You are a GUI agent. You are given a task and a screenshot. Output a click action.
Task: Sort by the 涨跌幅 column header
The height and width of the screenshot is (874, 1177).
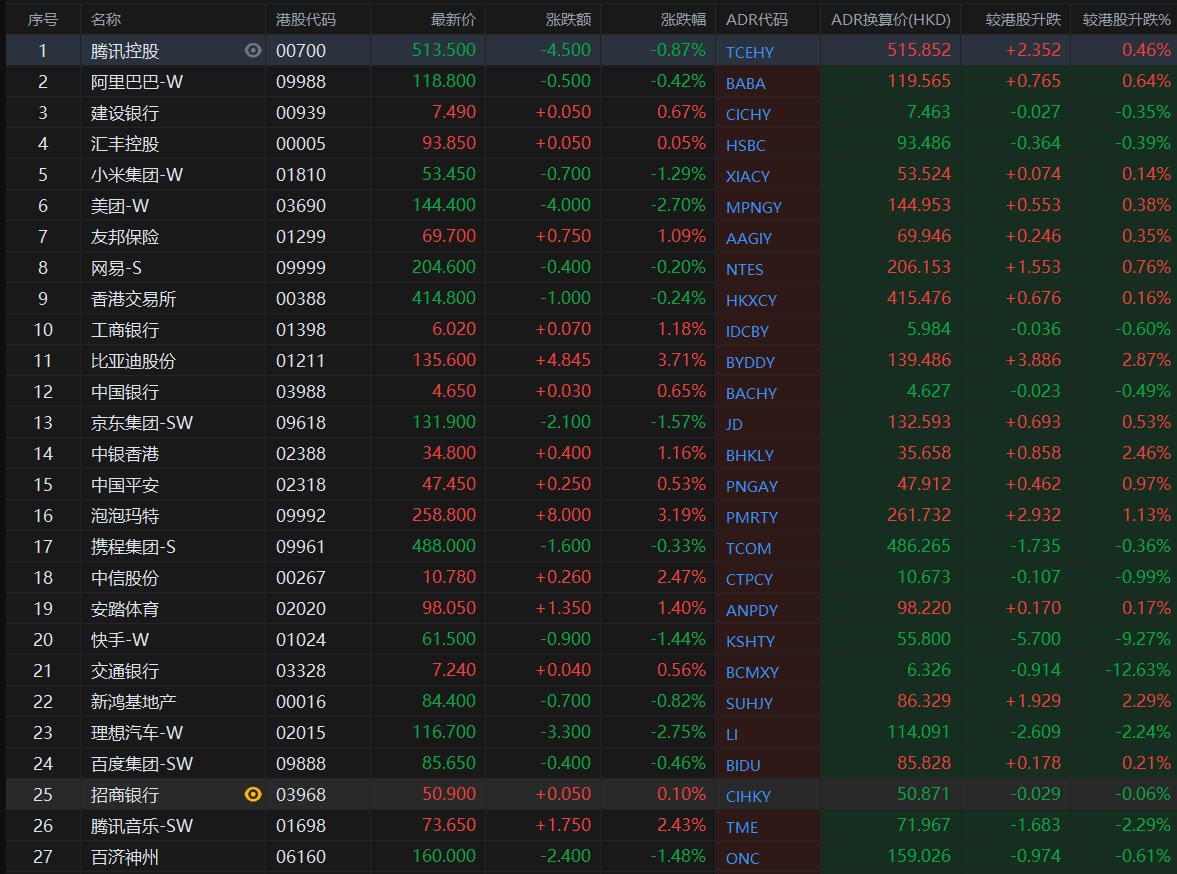[683, 19]
